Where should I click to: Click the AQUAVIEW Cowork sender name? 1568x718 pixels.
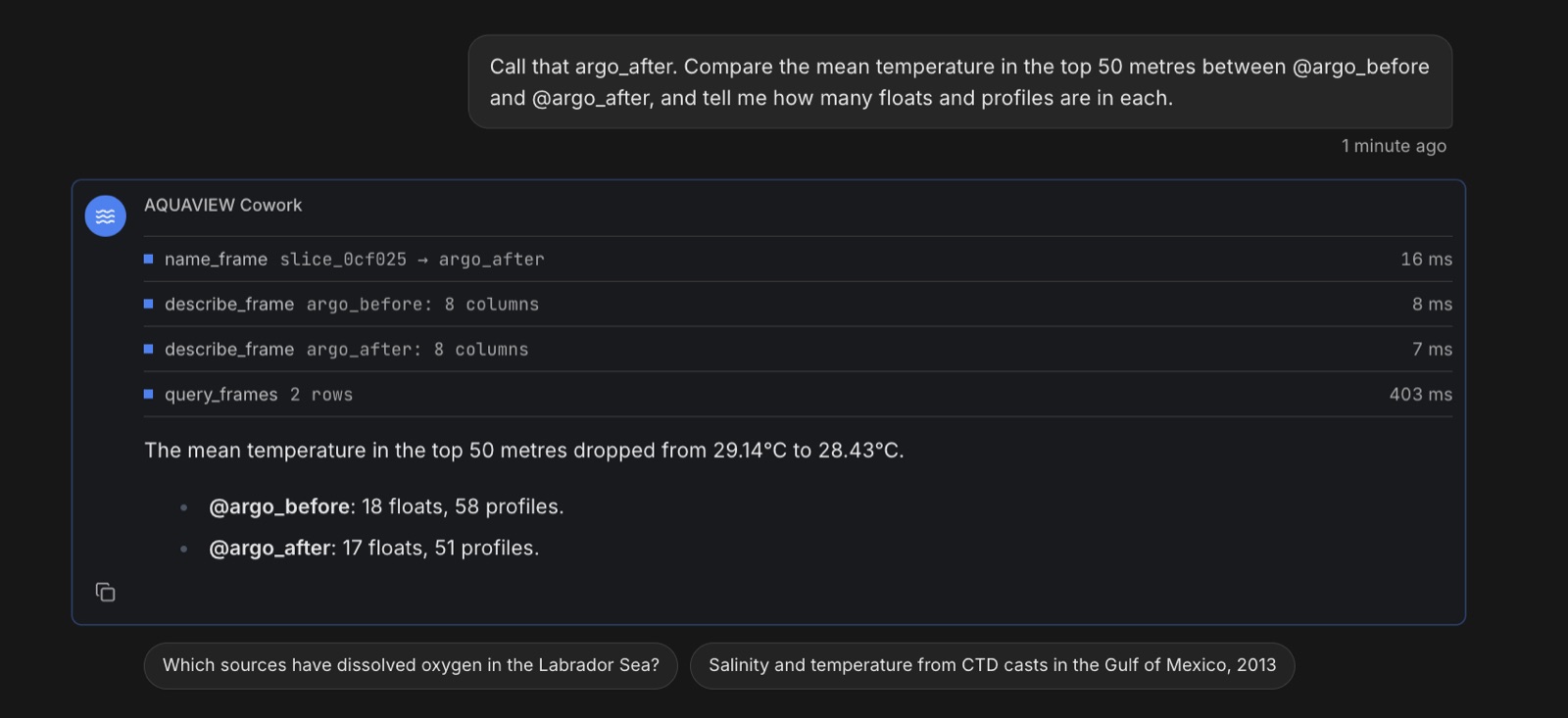pos(223,205)
